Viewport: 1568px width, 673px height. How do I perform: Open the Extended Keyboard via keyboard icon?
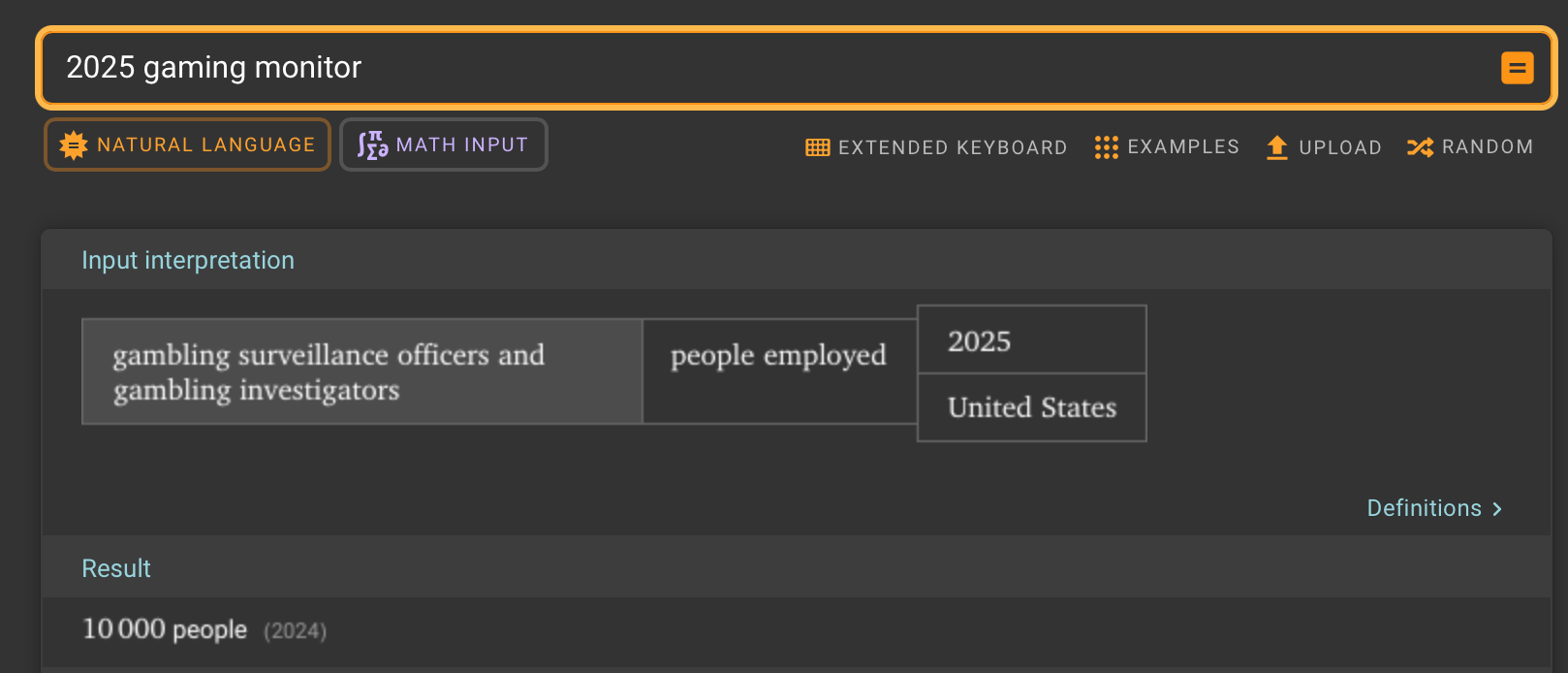(x=817, y=147)
